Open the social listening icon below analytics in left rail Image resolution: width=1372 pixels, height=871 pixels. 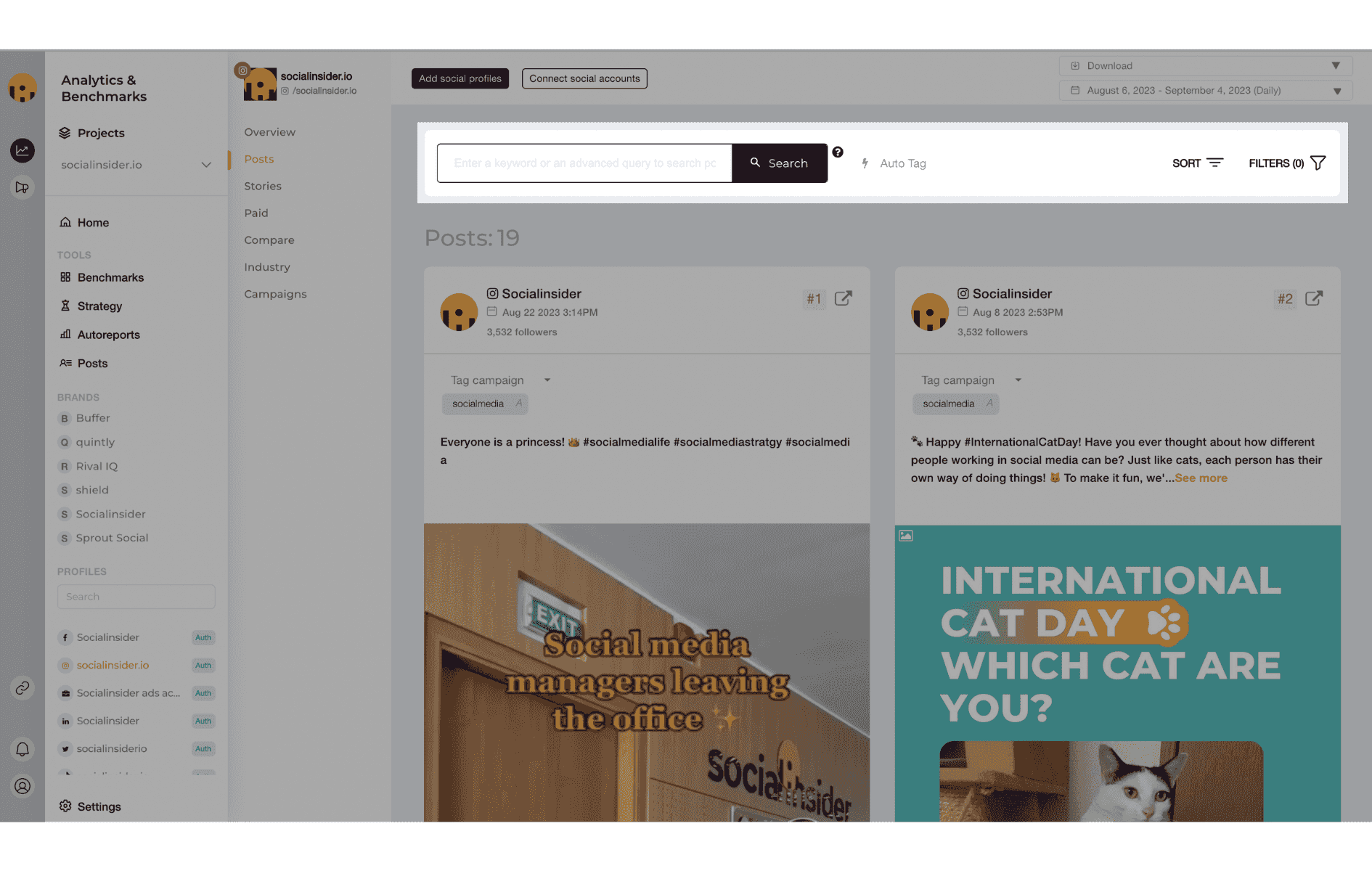[x=23, y=187]
